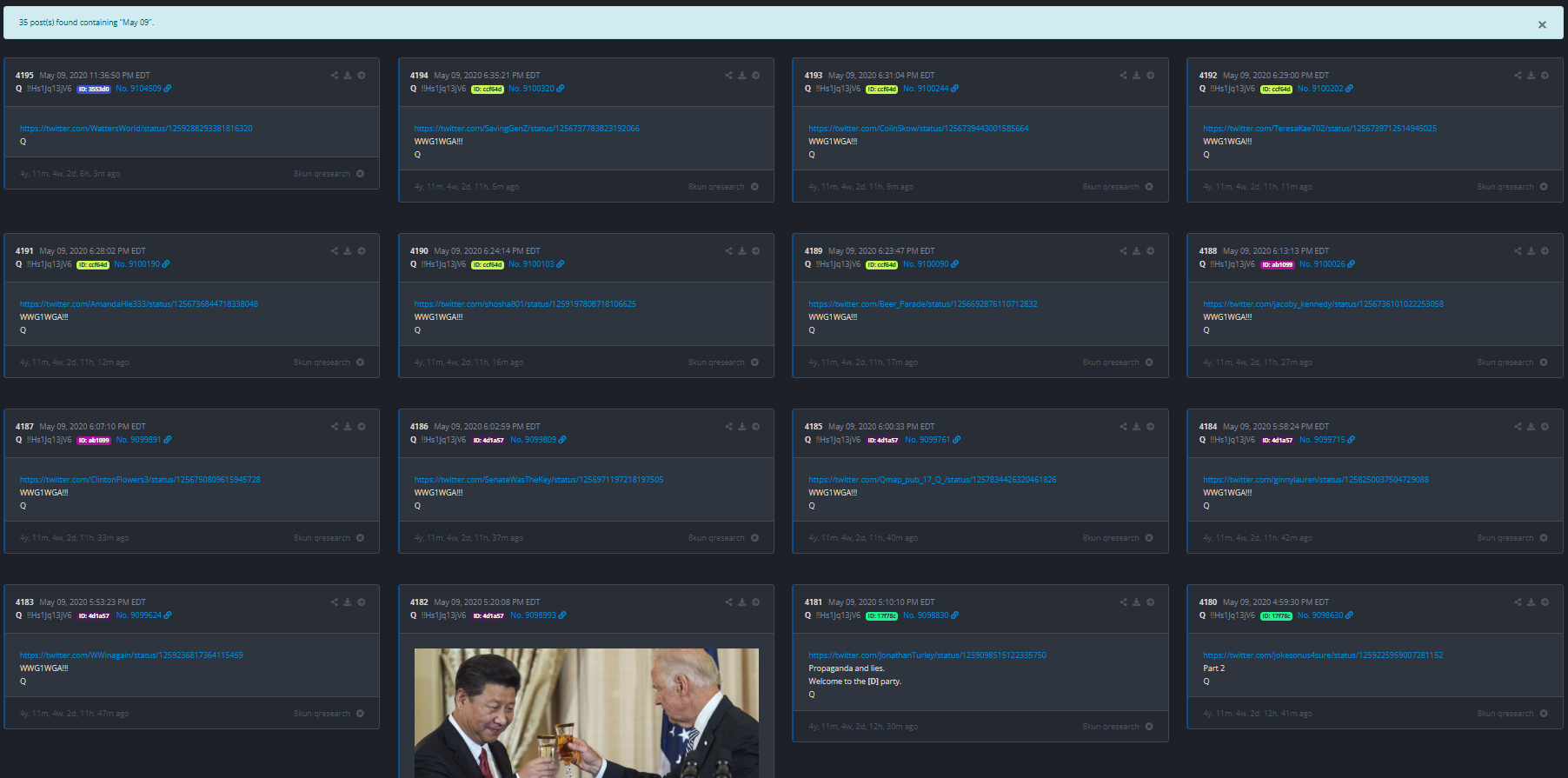Click the footer circle icon on post 4181
Screen dimensions: 1568x778
point(1149,727)
